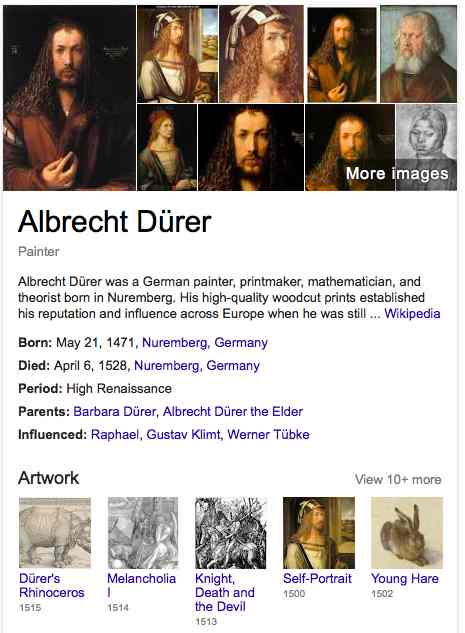The height and width of the screenshot is (633, 465).
Task: Open the grey-bearded old man portrait image
Action: [x=419, y=54]
